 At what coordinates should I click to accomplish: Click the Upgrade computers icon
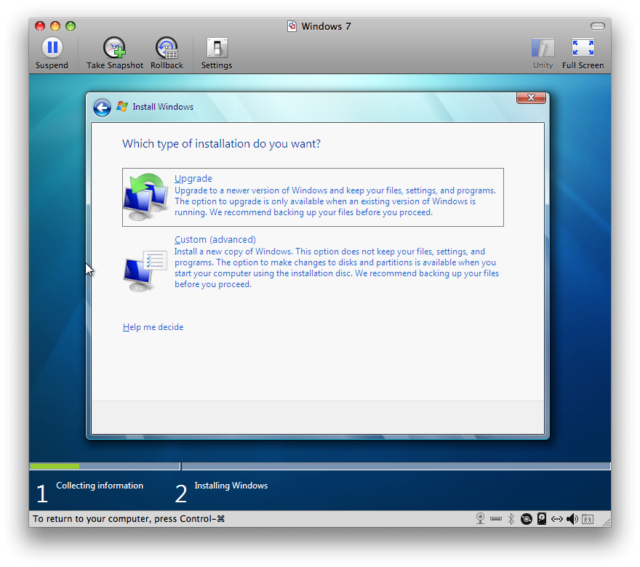click(146, 197)
